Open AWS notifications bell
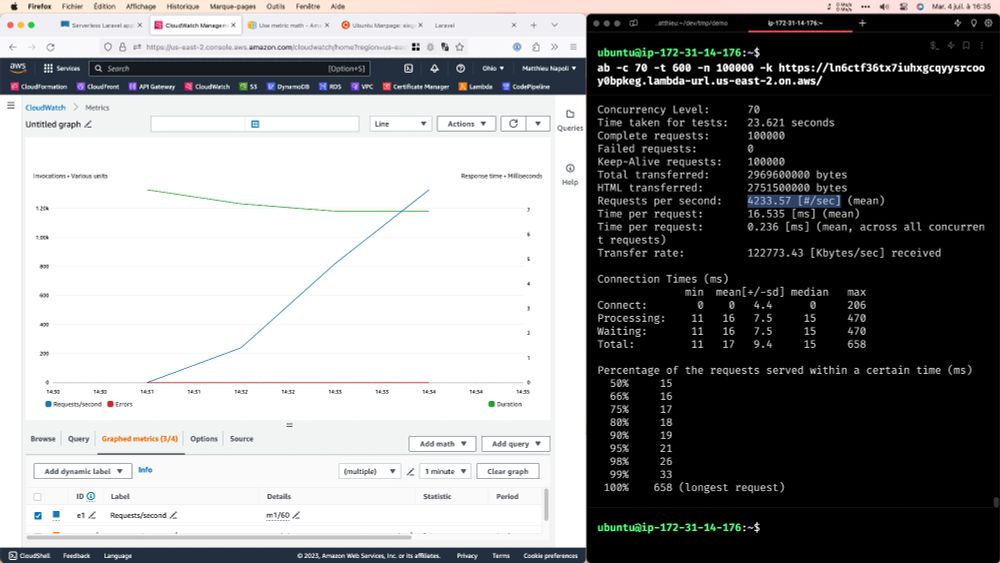Screen dimensions: 1000x563 434,68
